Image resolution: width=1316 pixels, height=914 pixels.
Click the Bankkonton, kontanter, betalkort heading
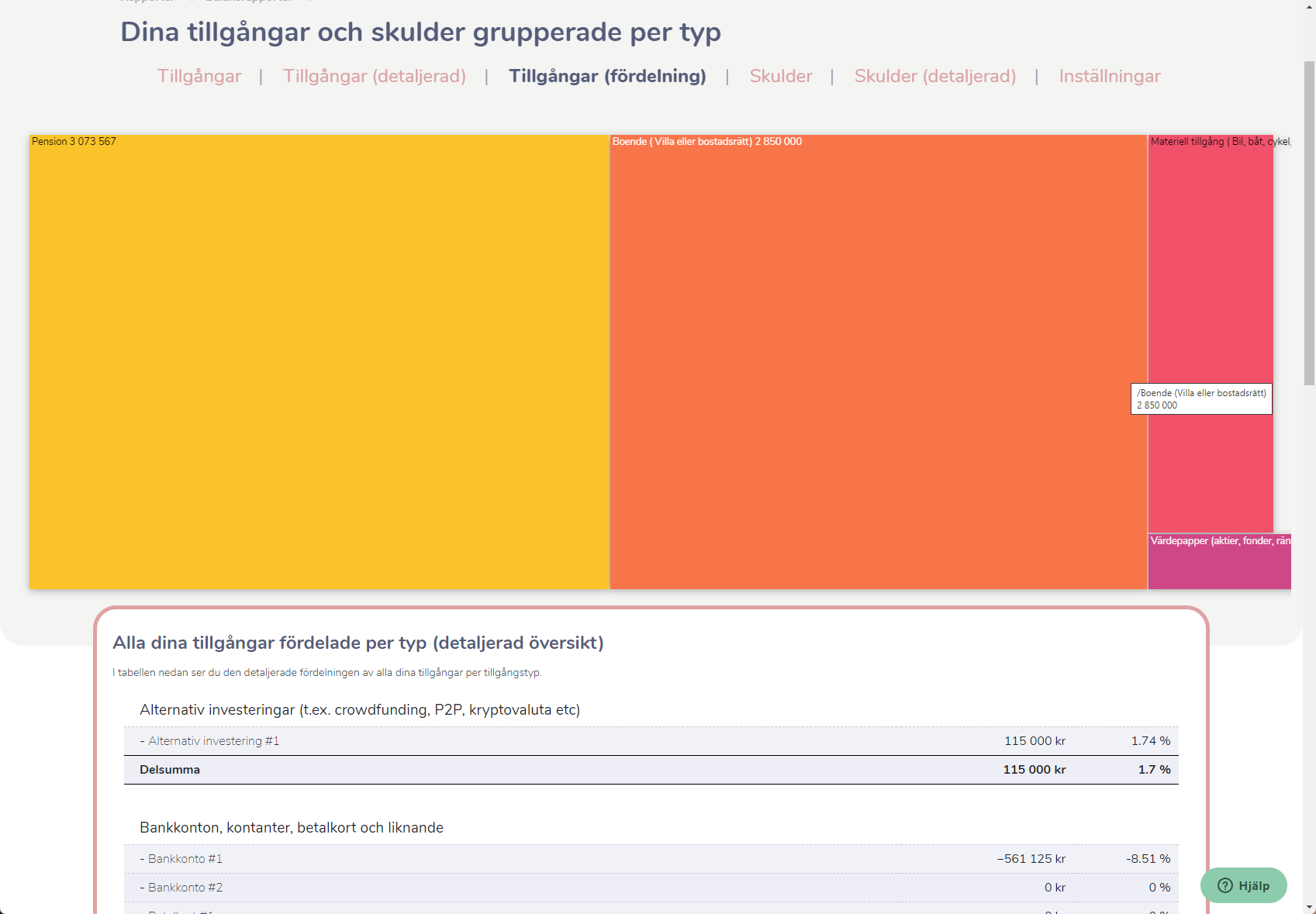pos(292,827)
